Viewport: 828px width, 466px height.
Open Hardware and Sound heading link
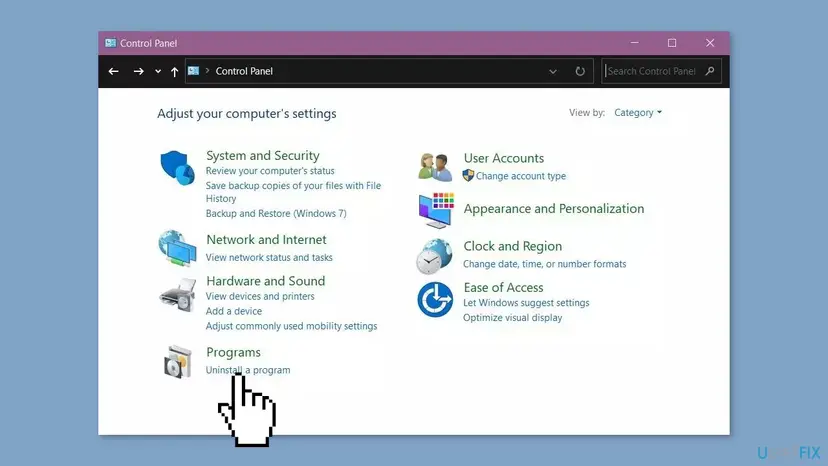[x=266, y=281]
